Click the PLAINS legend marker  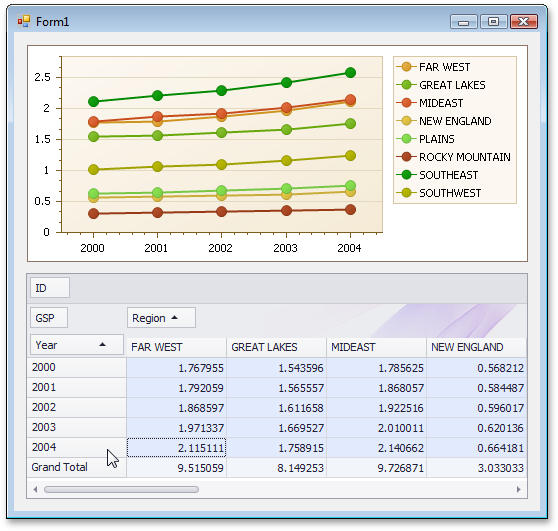click(406, 139)
